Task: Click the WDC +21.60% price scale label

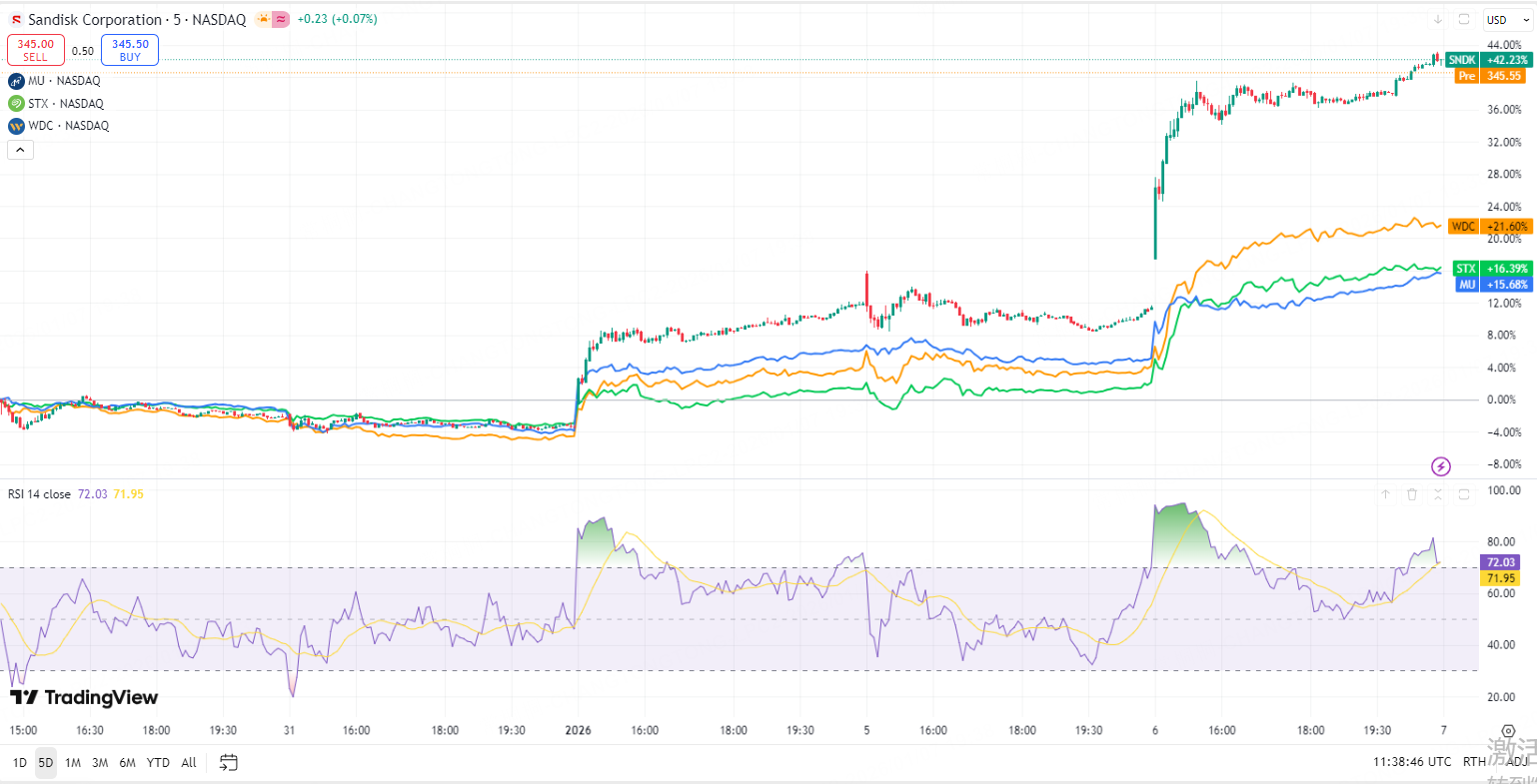Action: 1490,227
